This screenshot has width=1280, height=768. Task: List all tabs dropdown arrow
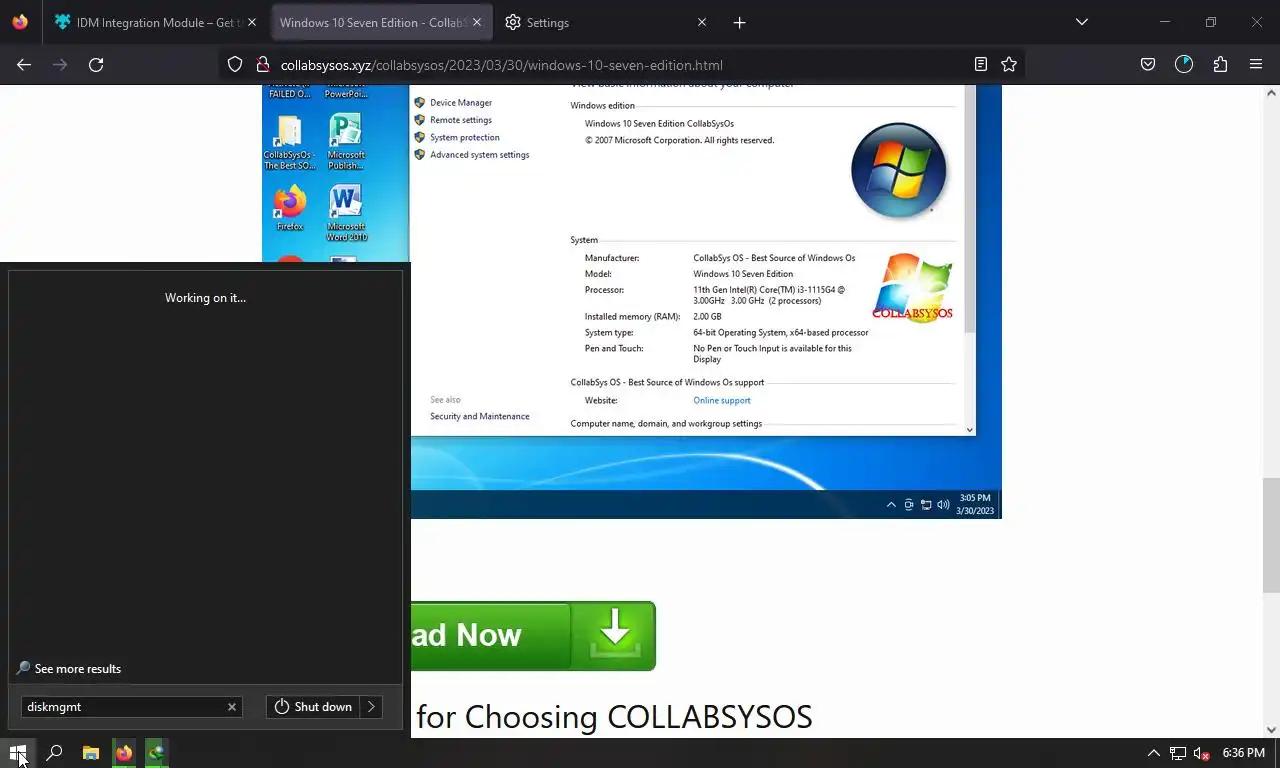coord(1081,22)
